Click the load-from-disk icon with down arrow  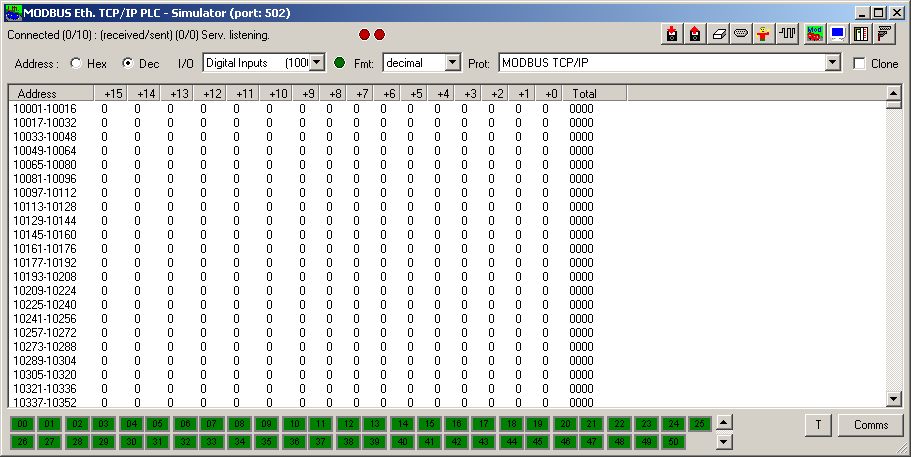[x=673, y=34]
